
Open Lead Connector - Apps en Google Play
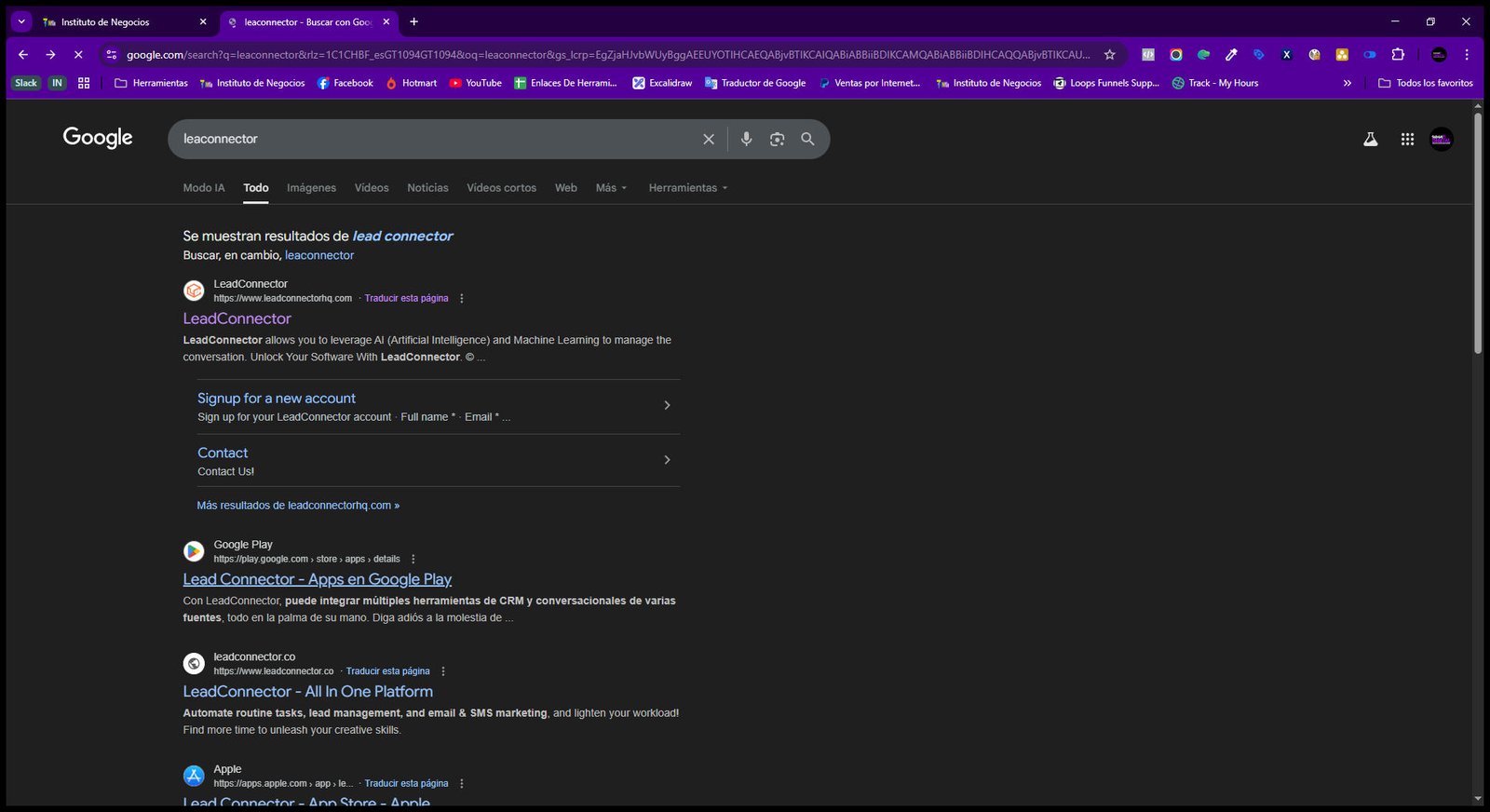click(317, 579)
